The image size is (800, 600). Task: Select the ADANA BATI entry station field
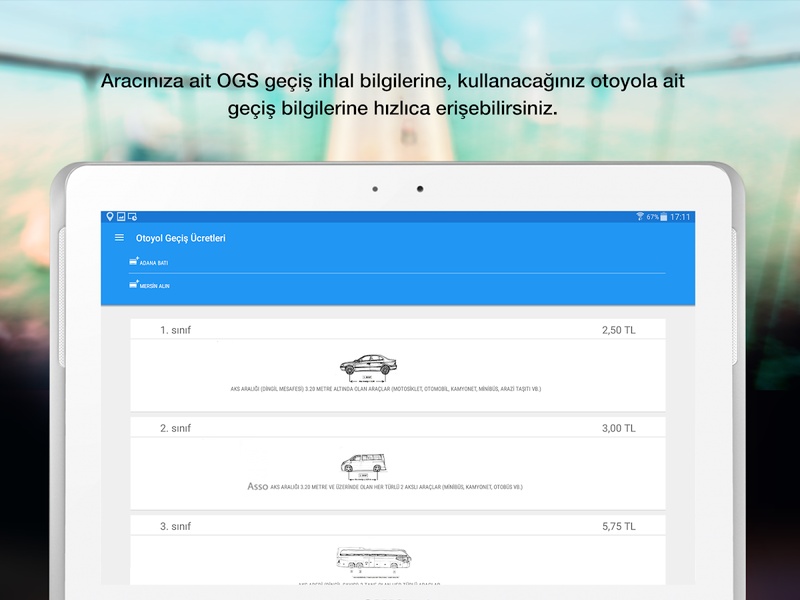click(397, 262)
